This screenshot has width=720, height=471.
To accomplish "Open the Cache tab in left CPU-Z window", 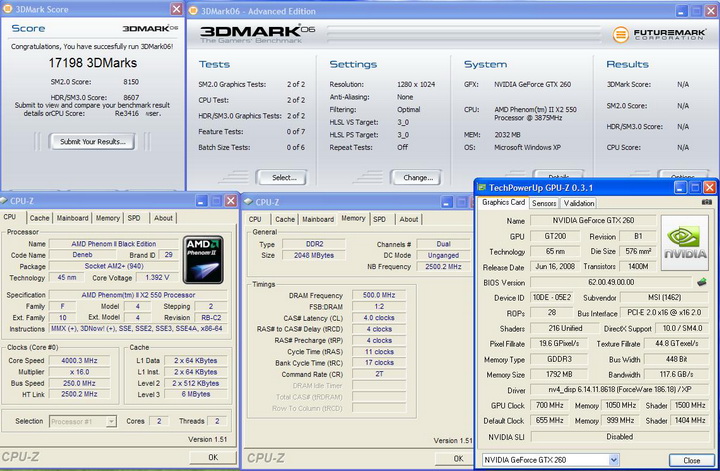I will 39,218.
